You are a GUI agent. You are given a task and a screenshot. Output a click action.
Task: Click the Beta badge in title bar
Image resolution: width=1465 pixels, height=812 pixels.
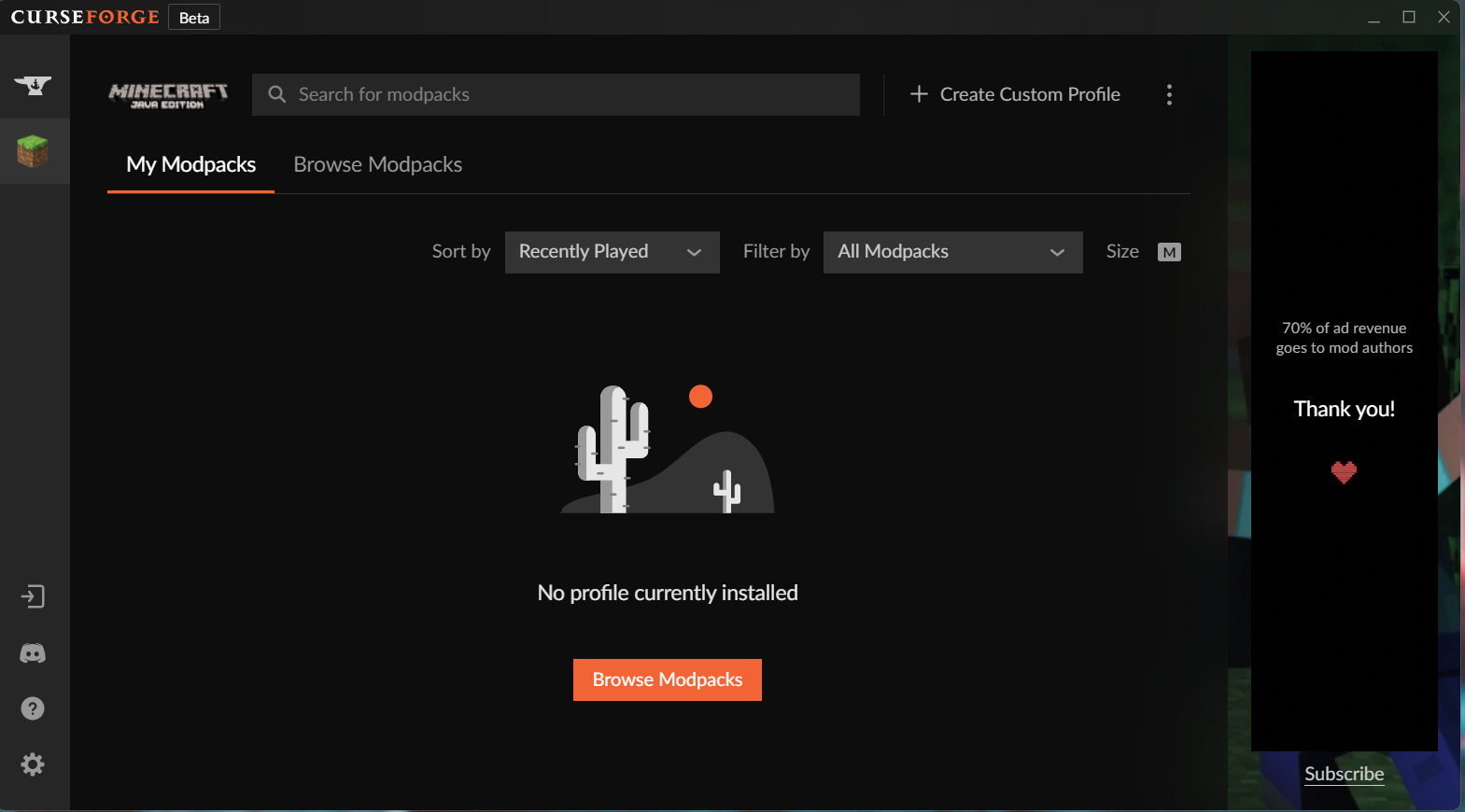(194, 18)
